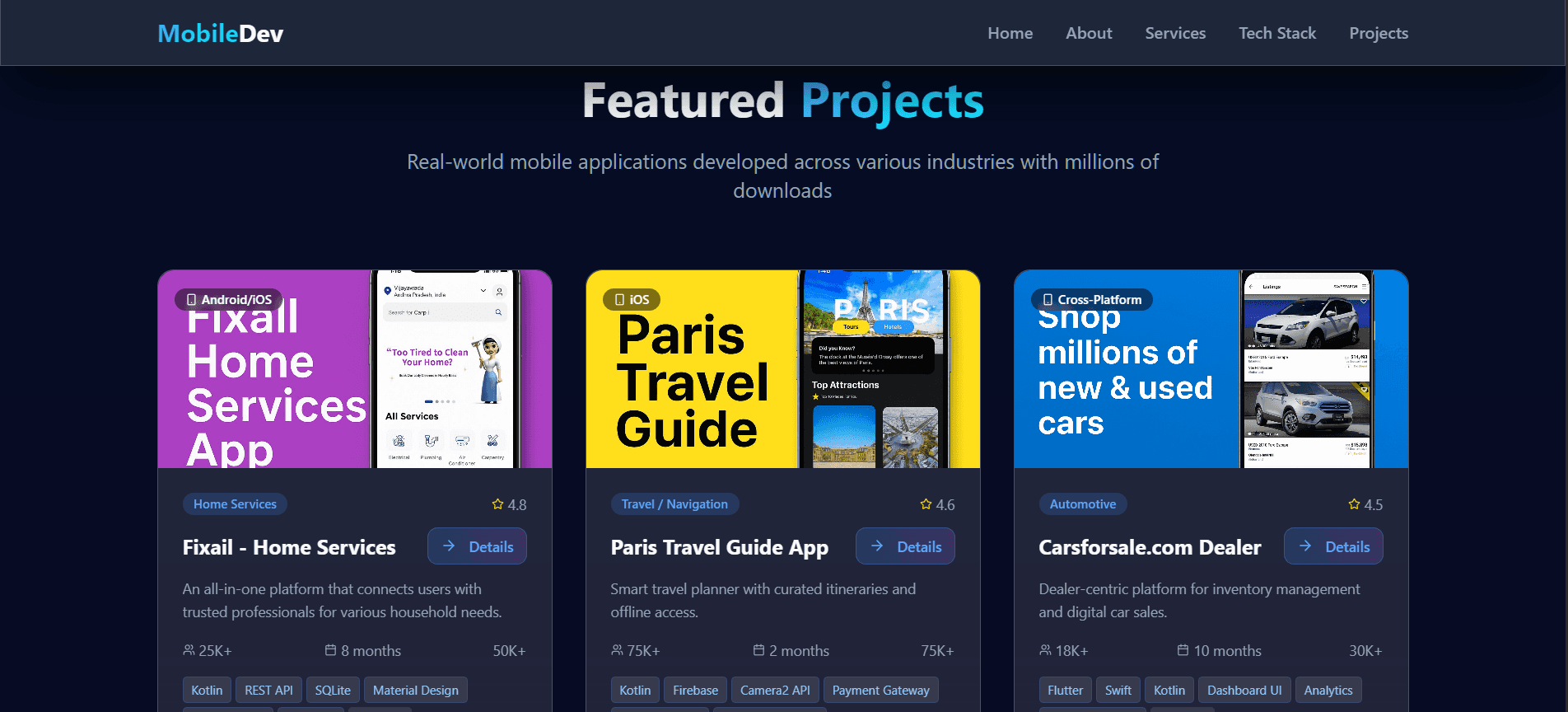Click the star rating icon beside 4.8
This screenshot has height=712, width=1568.
tap(497, 504)
